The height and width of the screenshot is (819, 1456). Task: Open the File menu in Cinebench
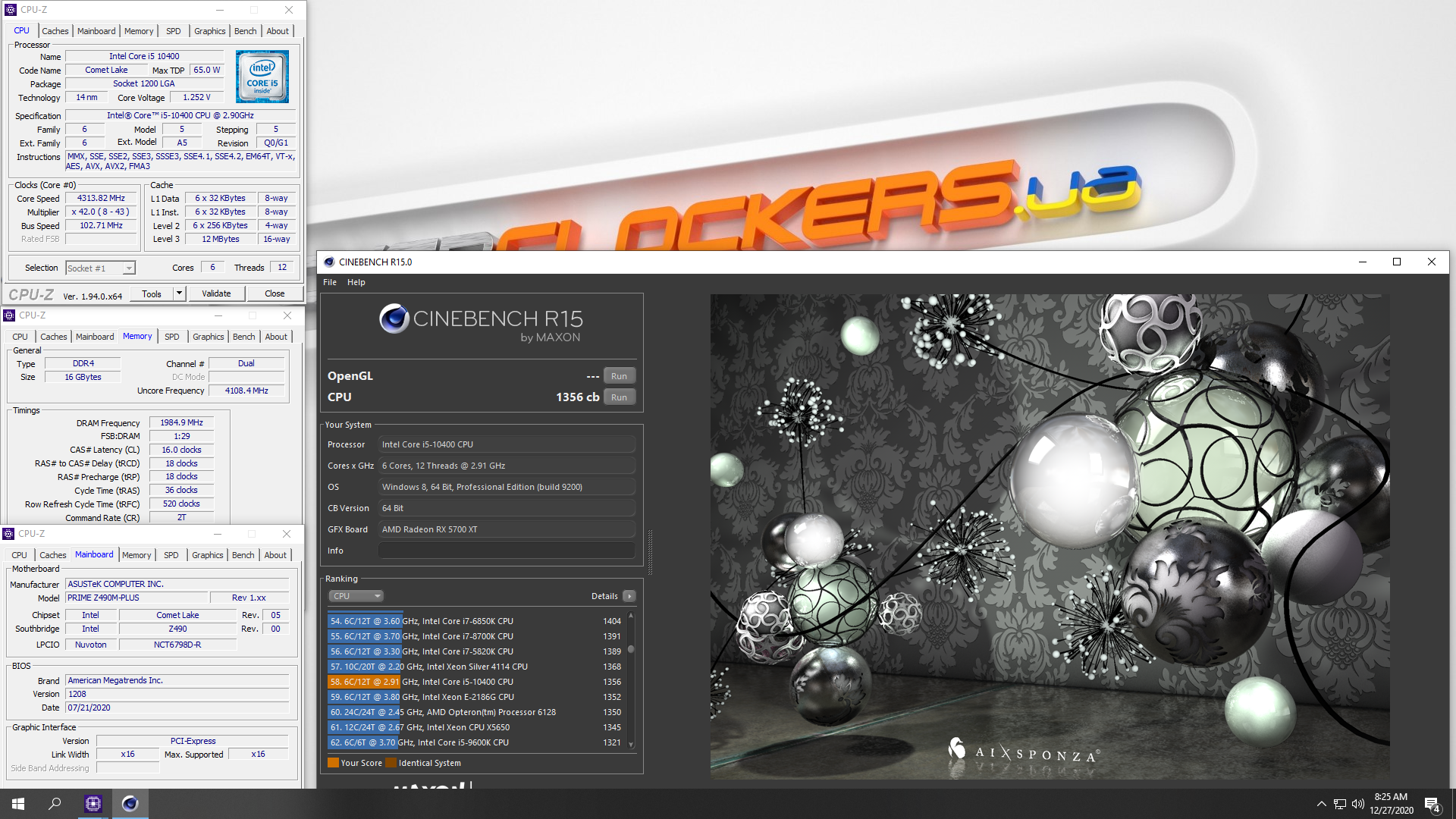coord(330,282)
